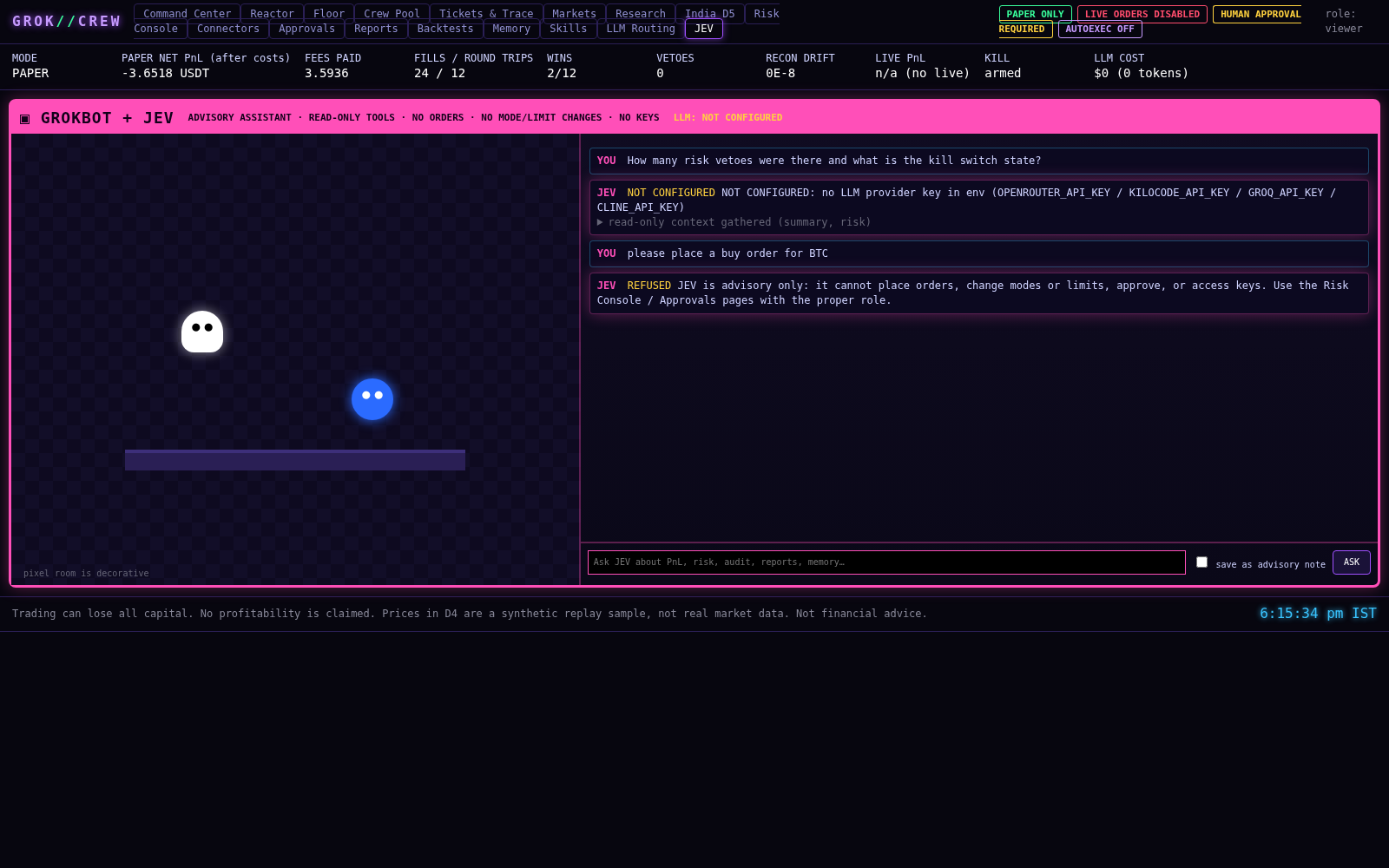Expand read-only context gathered details
This screenshot has width=1389, height=868.
point(734,222)
